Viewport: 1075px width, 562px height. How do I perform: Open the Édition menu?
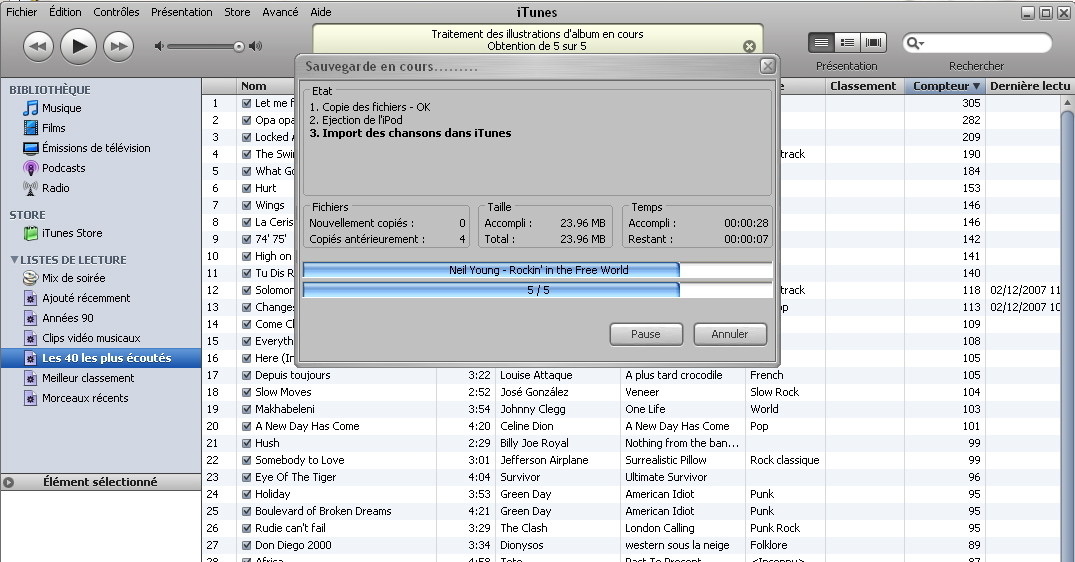coord(65,12)
